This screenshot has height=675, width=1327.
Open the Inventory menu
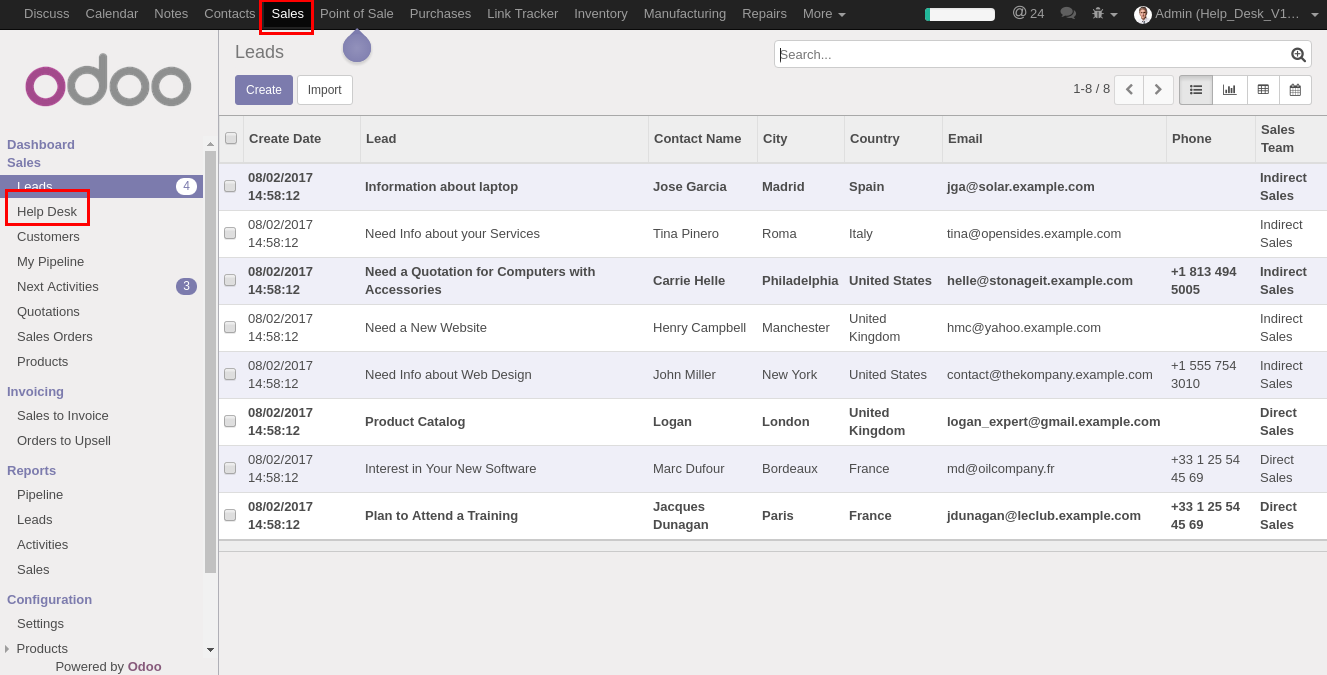point(600,14)
